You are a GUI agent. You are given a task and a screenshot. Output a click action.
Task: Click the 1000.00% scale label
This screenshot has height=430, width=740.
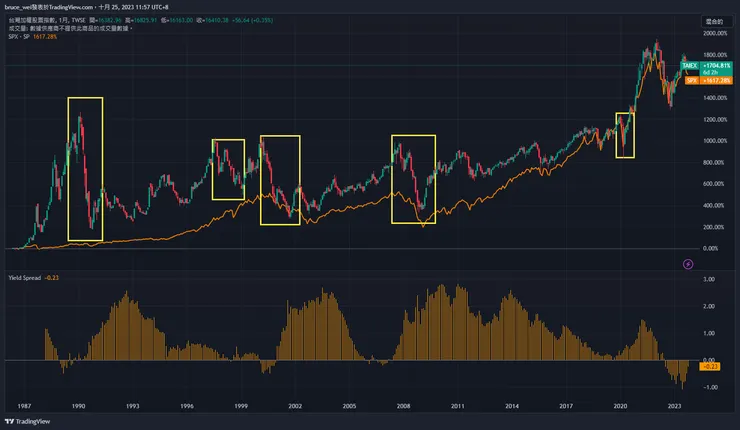(x=715, y=141)
